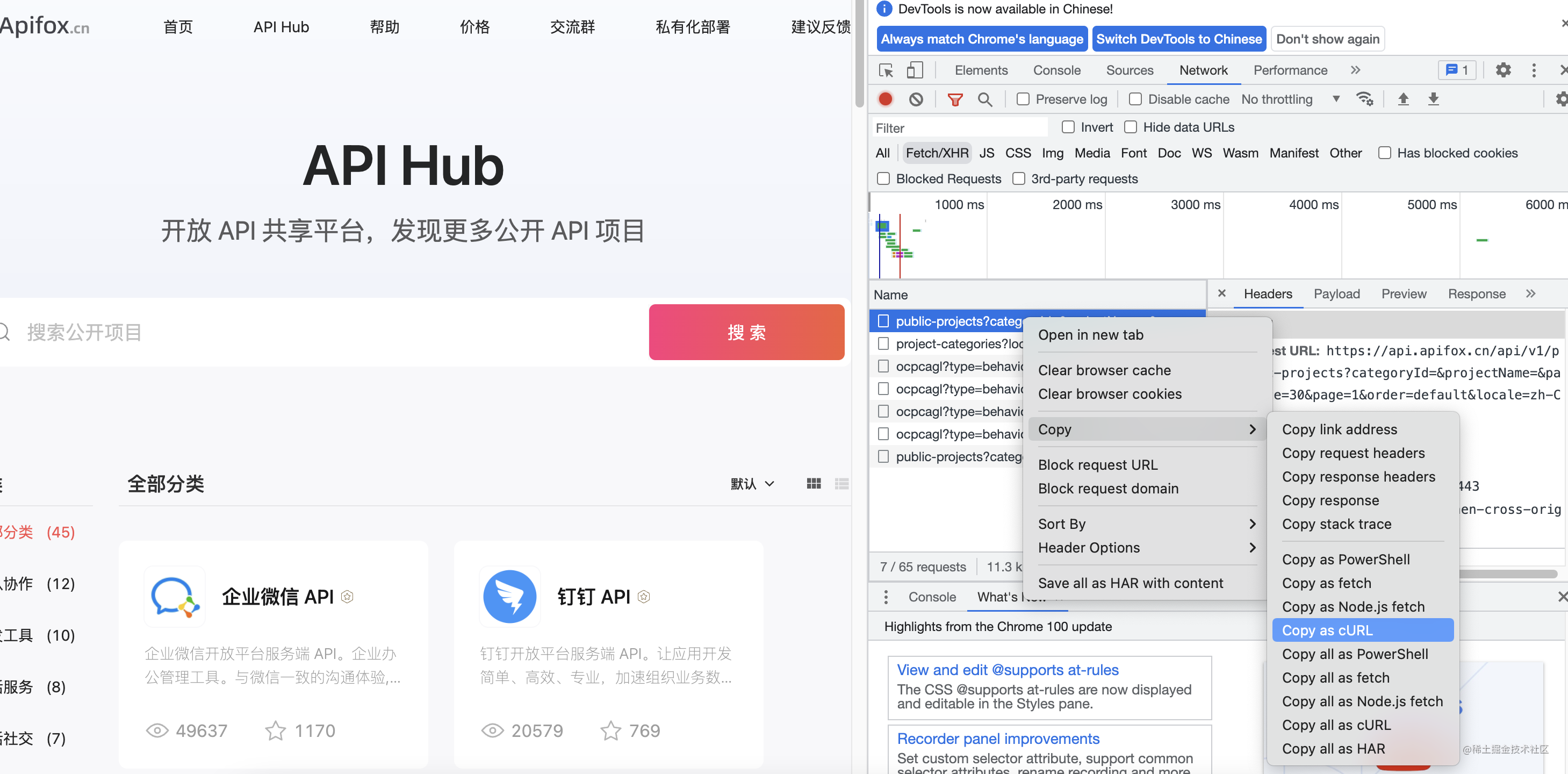Select the inspect element picker icon

pos(886,70)
